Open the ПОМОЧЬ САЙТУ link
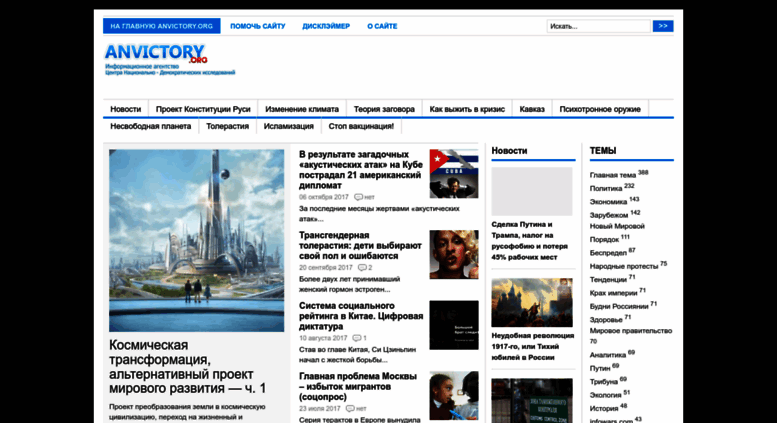Viewport: 777px width, 423px height. click(x=258, y=26)
